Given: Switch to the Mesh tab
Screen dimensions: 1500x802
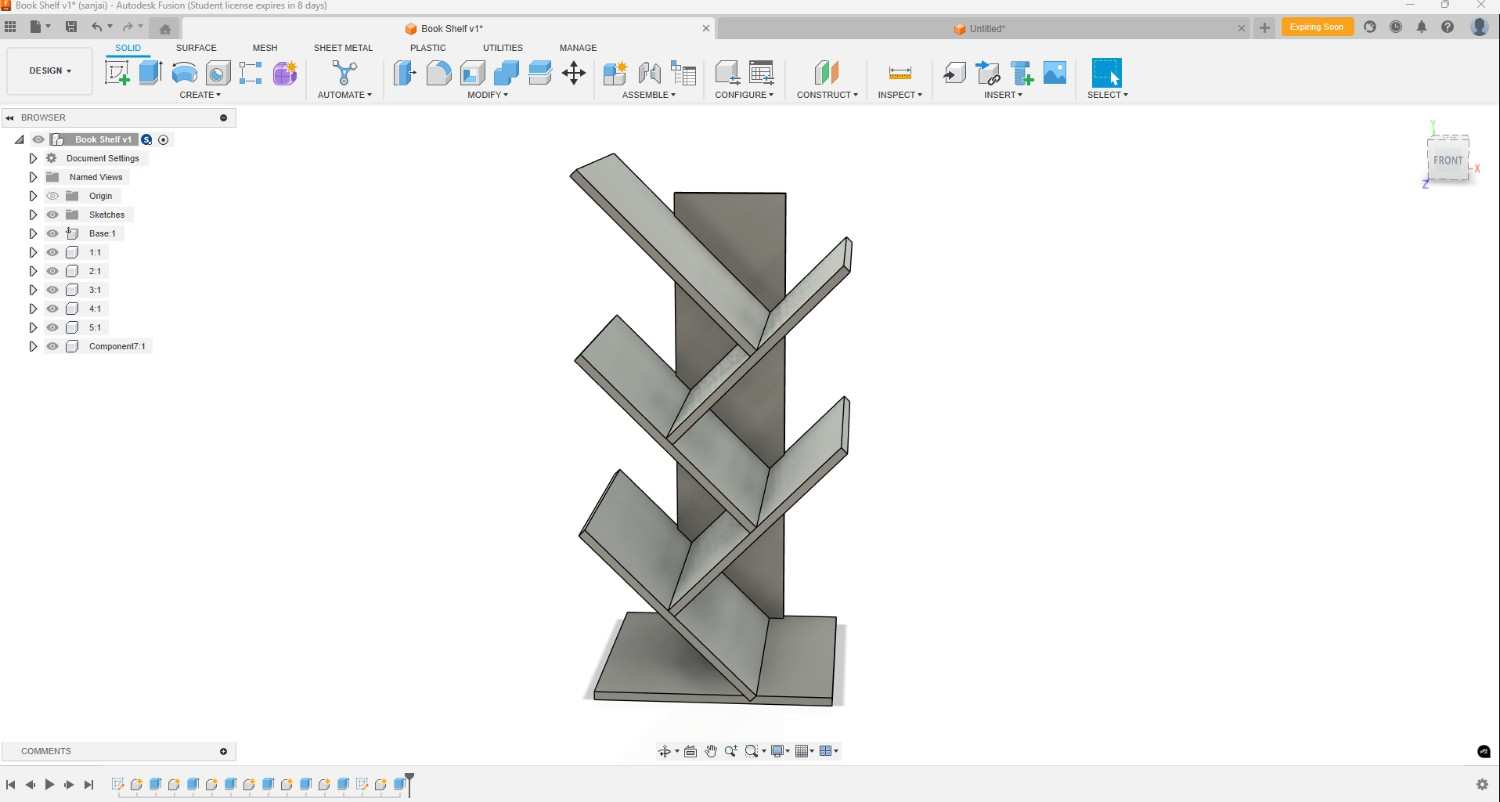Looking at the screenshot, I should pos(265,48).
